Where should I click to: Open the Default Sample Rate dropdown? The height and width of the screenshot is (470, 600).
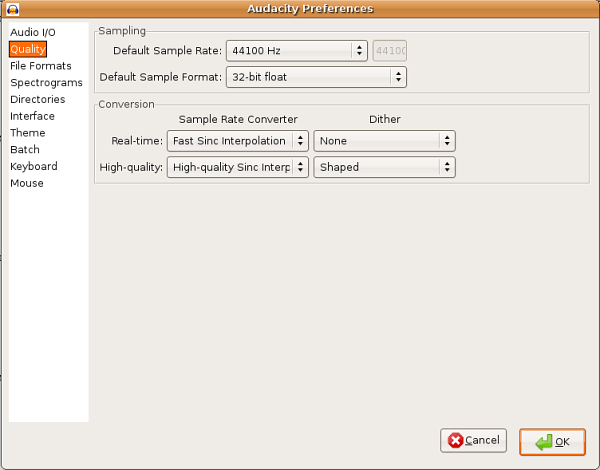coord(297,51)
